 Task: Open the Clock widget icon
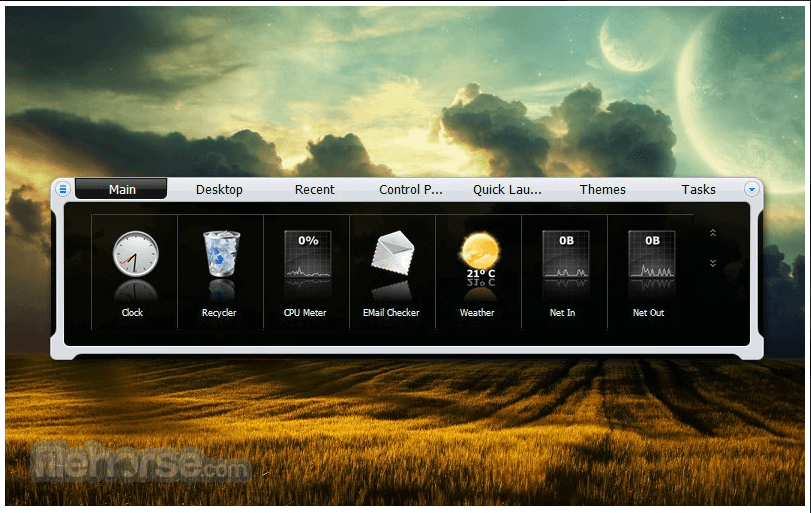[x=136, y=254]
